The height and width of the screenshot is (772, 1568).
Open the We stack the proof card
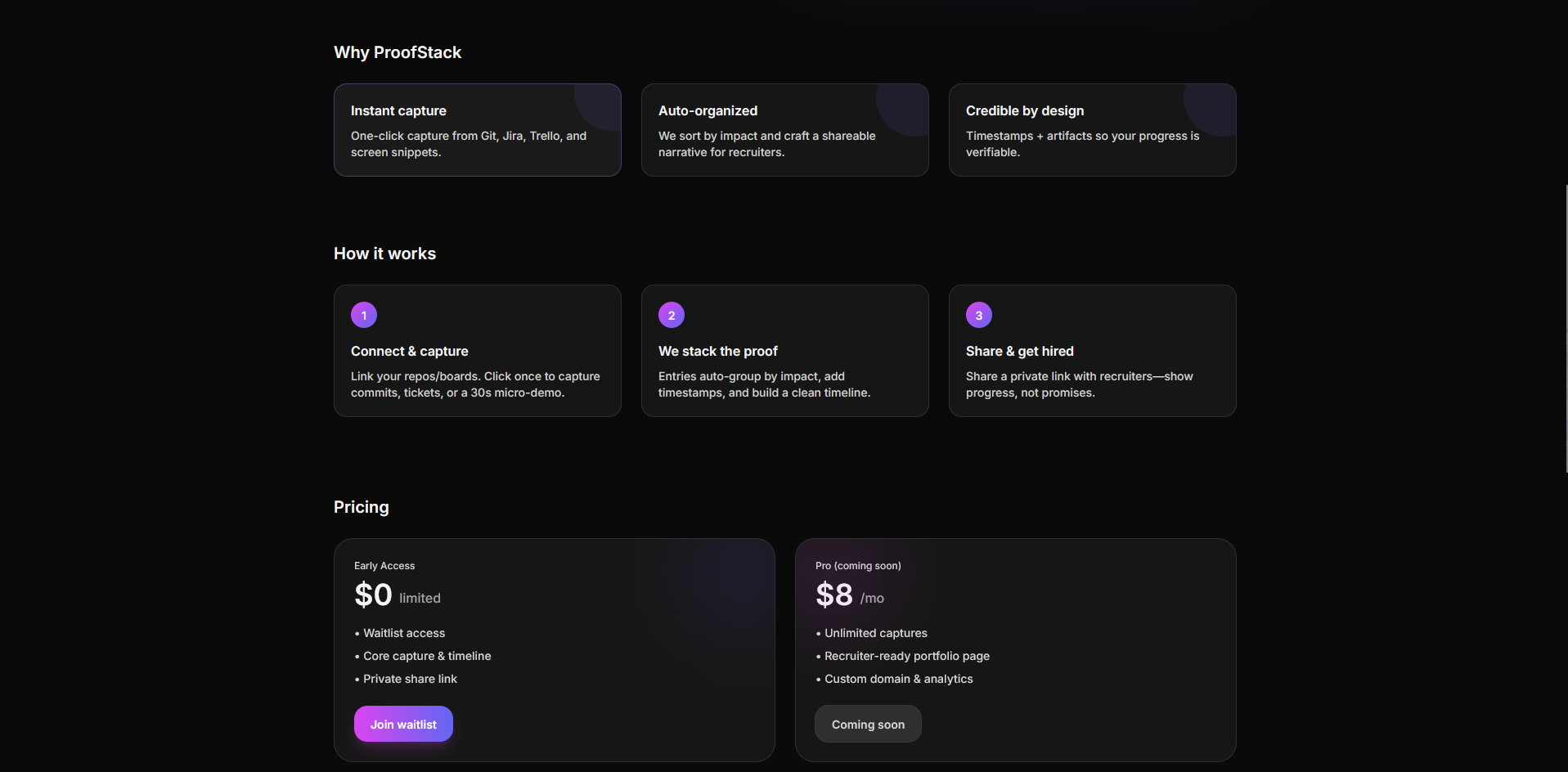click(784, 350)
